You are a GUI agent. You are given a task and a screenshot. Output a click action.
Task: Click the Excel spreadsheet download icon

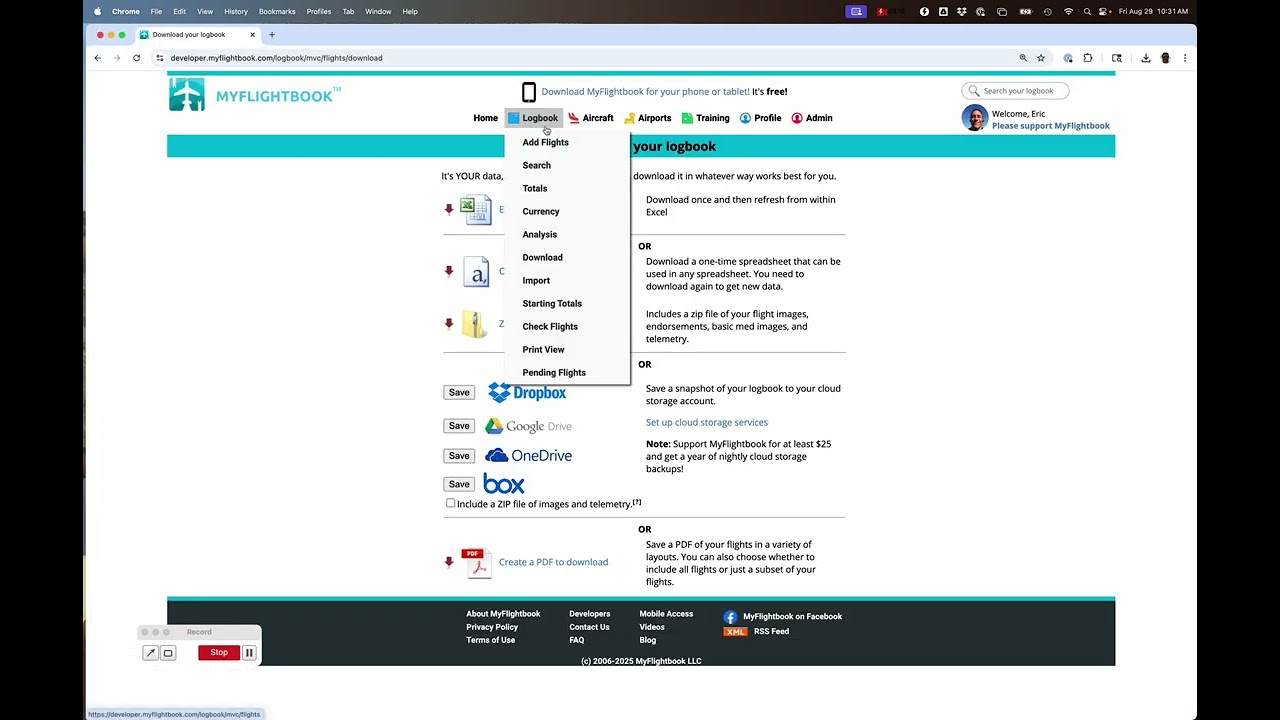click(476, 210)
